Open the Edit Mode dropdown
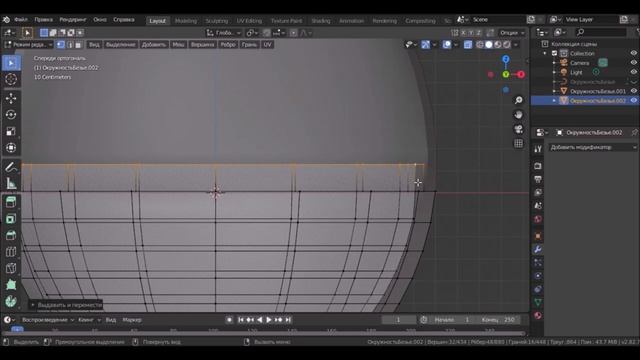640x360 pixels. tap(29, 44)
